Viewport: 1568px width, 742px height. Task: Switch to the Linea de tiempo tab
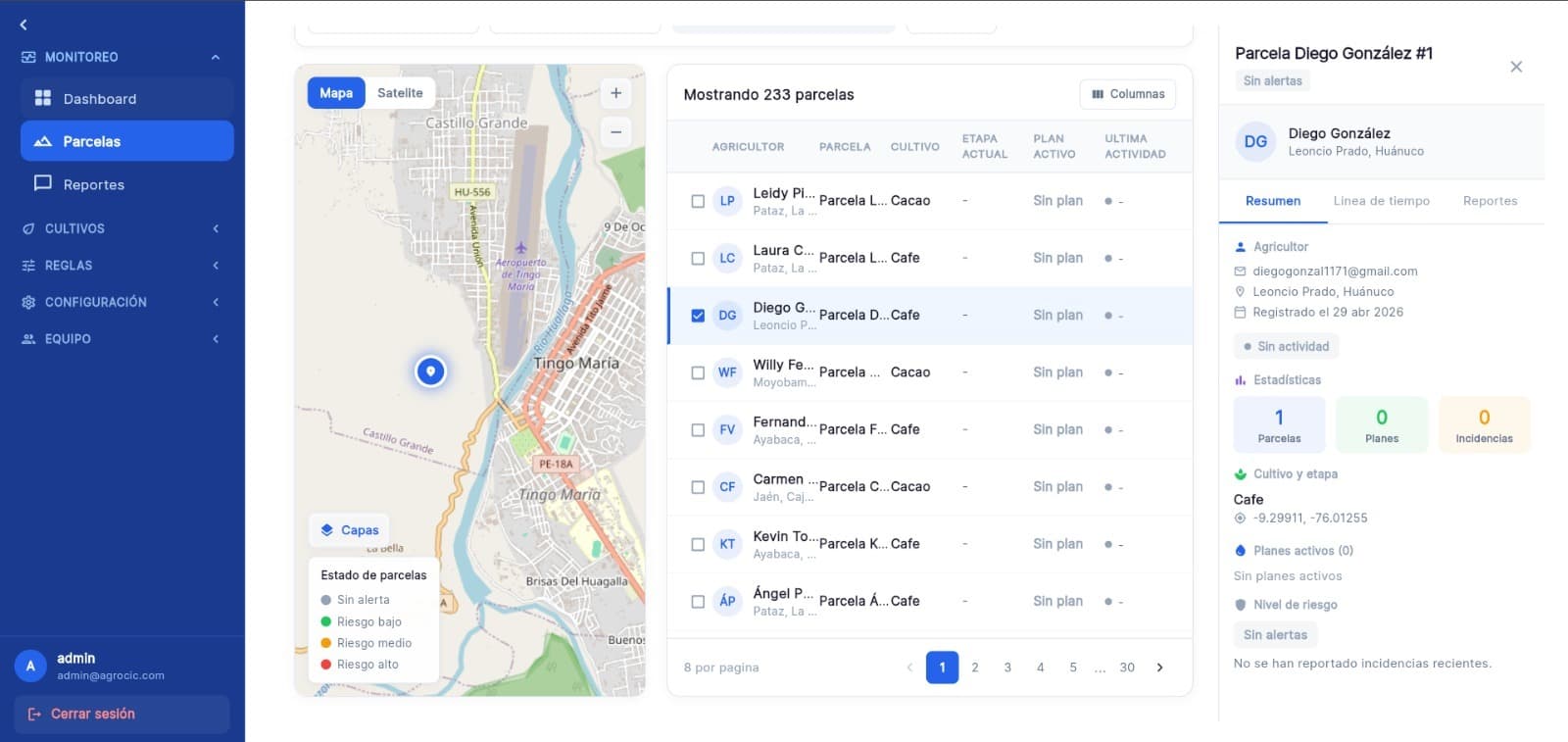(1381, 201)
